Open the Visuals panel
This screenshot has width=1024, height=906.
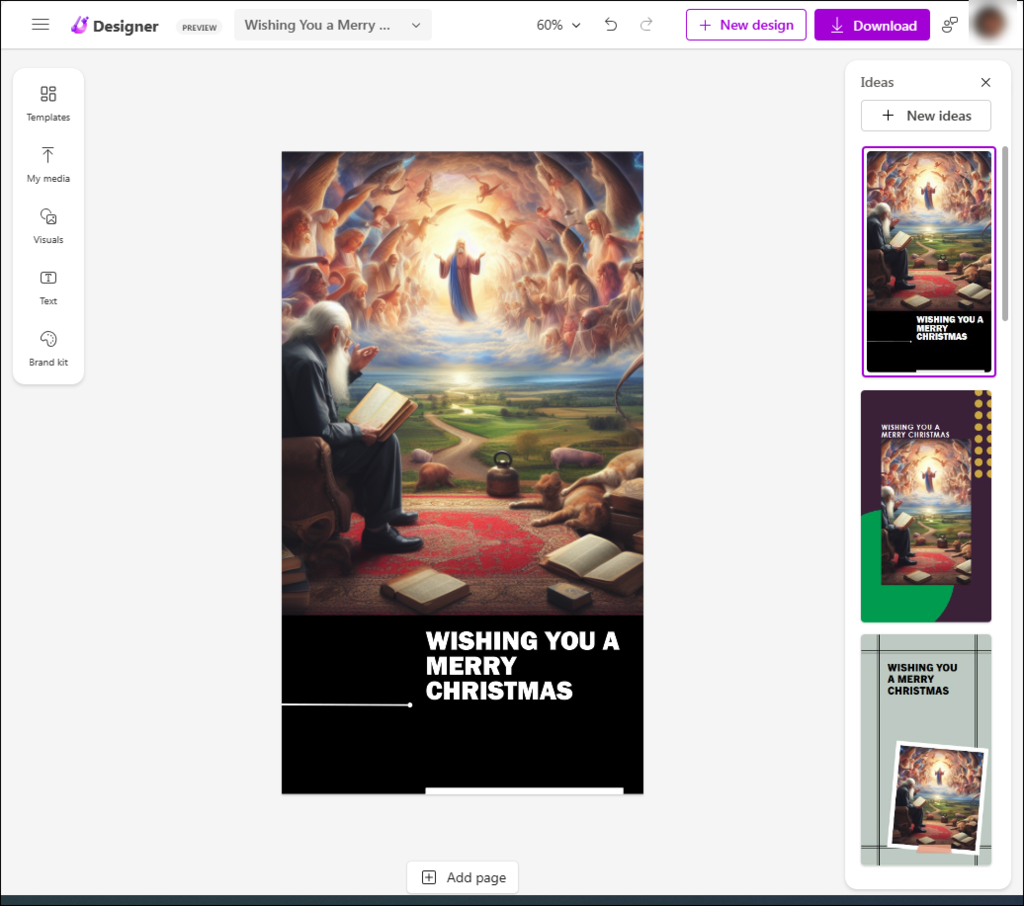[48, 225]
